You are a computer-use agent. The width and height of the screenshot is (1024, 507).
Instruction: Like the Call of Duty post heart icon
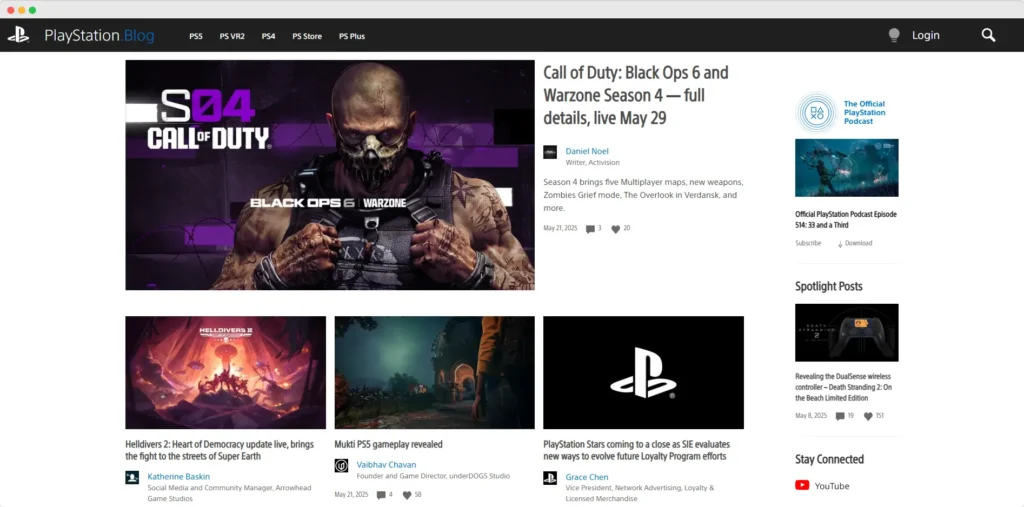[x=615, y=229]
